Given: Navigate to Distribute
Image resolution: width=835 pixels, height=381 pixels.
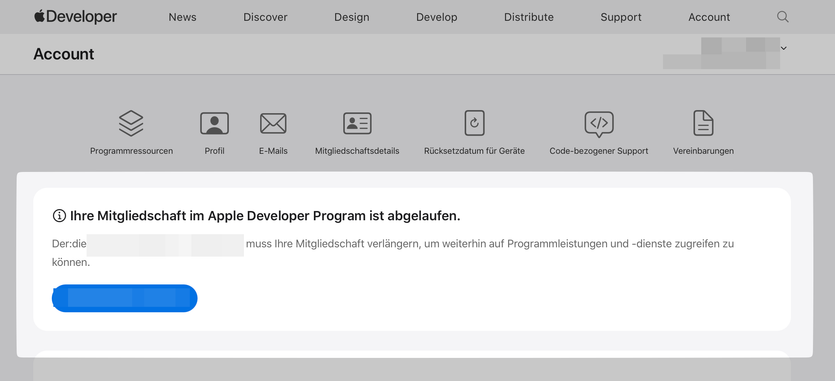Looking at the screenshot, I should [x=529, y=17].
